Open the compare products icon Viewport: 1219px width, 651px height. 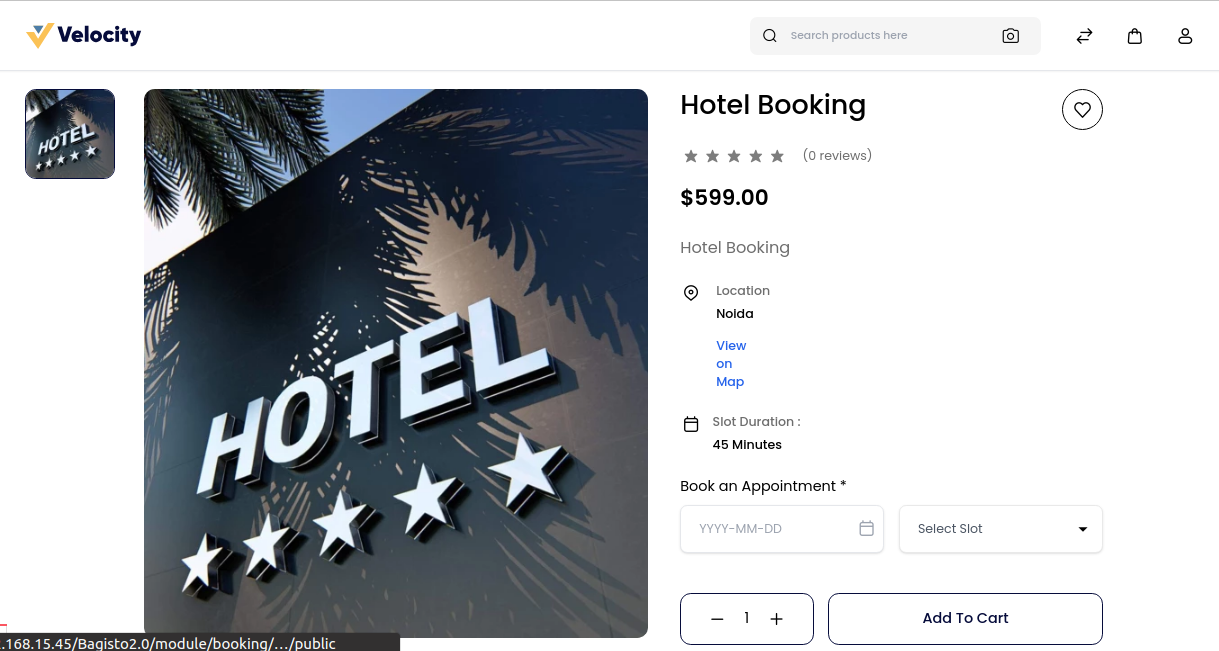1084,36
